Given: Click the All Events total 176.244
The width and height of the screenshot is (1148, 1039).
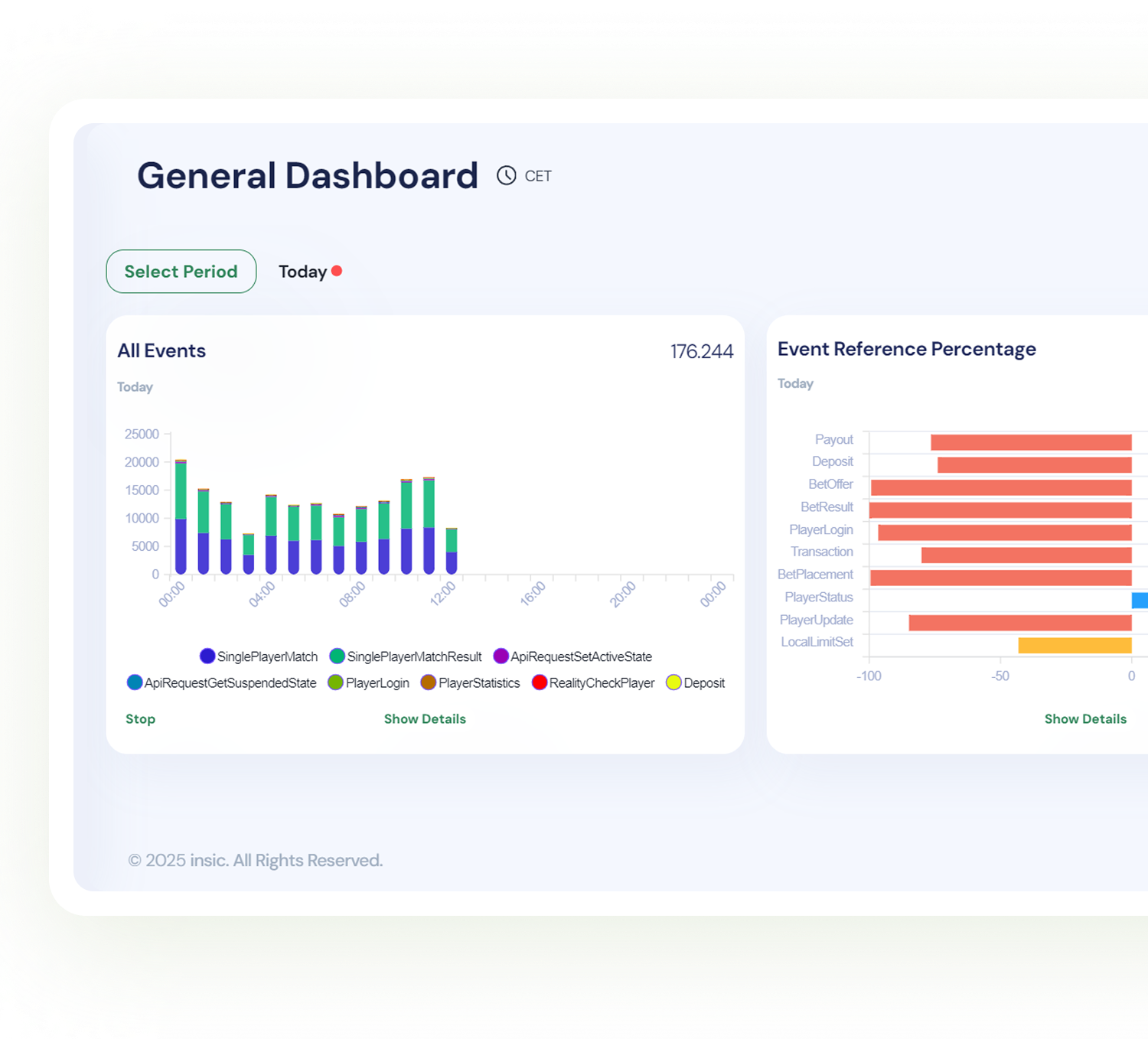Looking at the screenshot, I should tap(701, 351).
